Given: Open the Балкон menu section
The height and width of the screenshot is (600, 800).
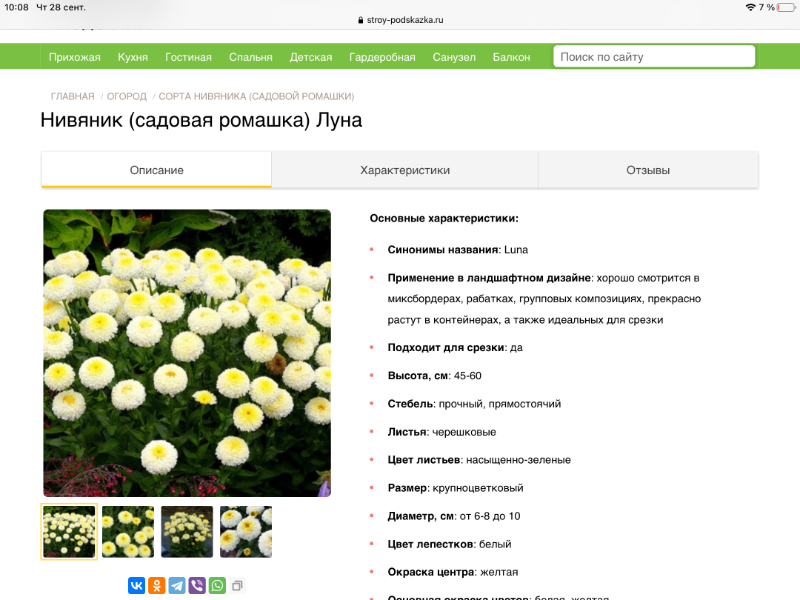Looking at the screenshot, I should 512,57.
